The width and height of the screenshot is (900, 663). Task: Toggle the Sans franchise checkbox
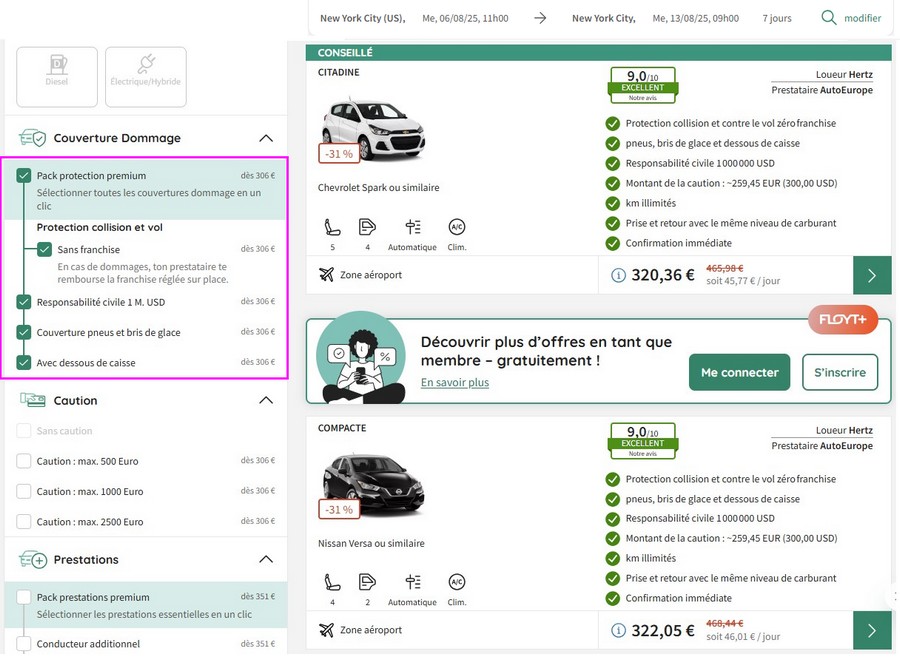coord(45,249)
